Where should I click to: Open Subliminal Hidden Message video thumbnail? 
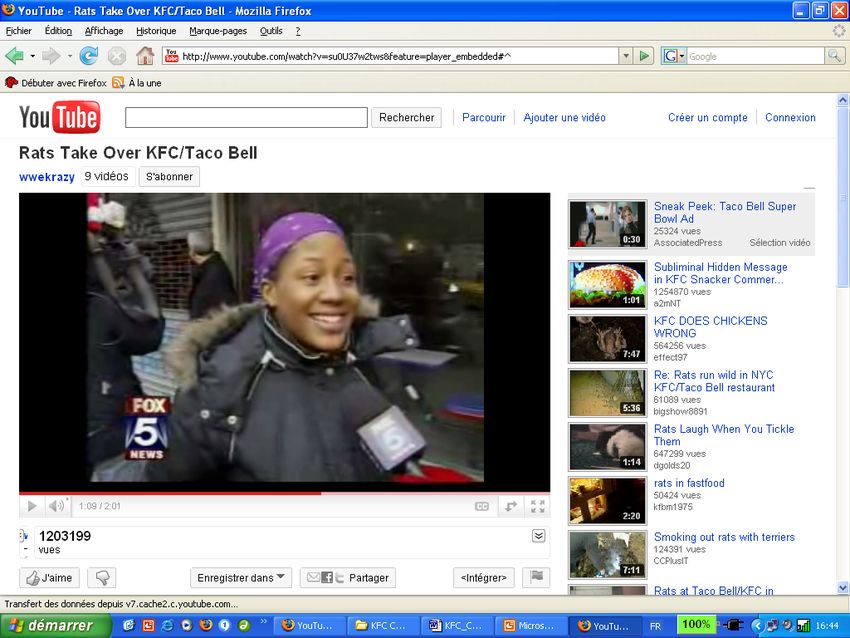[608, 285]
